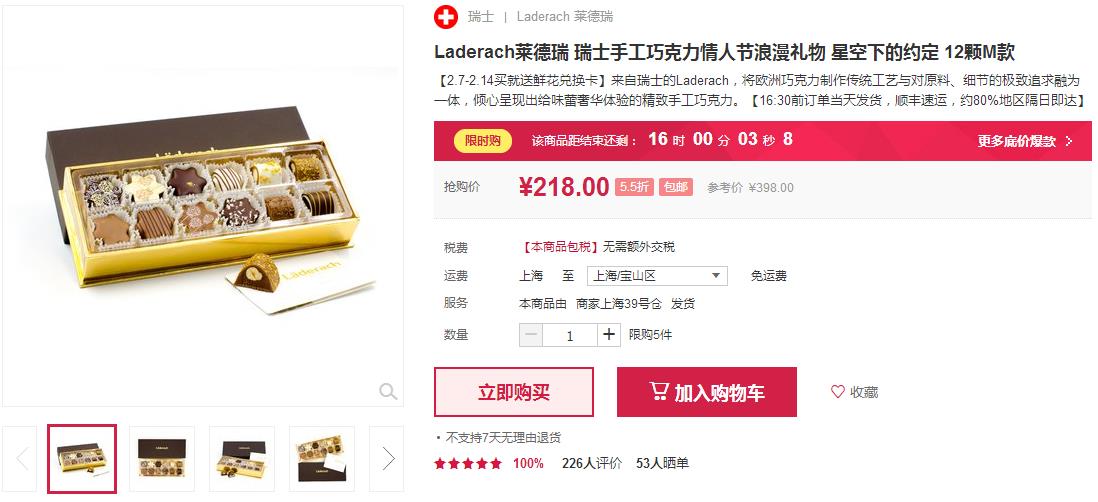The image size is (1098, 502).
Task: Select the second thumbnail with closed box
Action: point(162,459)
